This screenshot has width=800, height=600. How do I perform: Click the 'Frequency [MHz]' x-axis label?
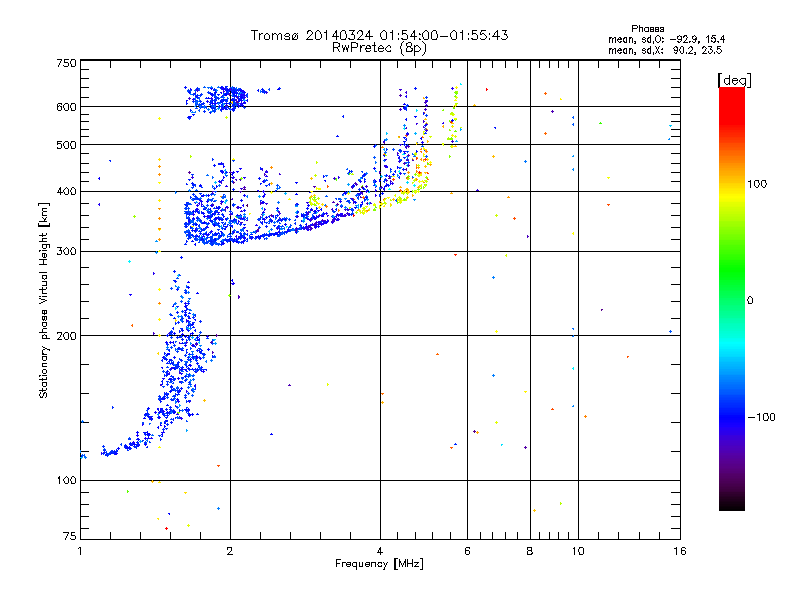tap(379, 564)
